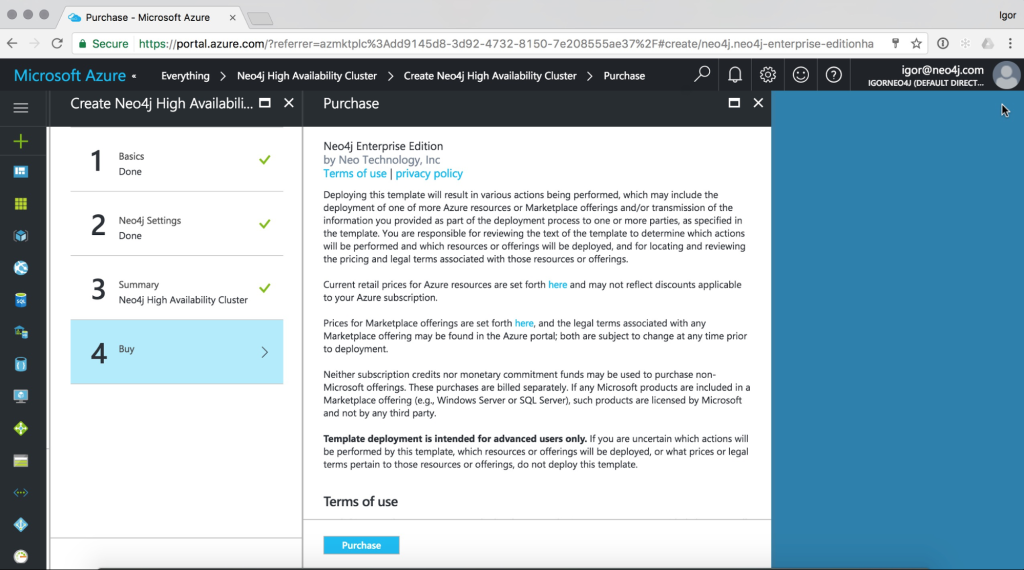The image size is (1024, 570).
Task: Open All resources green grid icon
Action: pyautogui.click(x=21, y=204)
